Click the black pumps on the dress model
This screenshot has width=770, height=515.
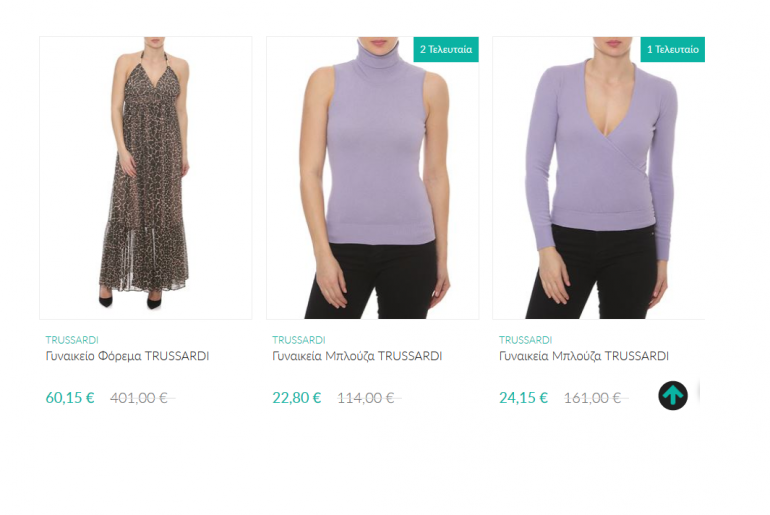point(131,300)
